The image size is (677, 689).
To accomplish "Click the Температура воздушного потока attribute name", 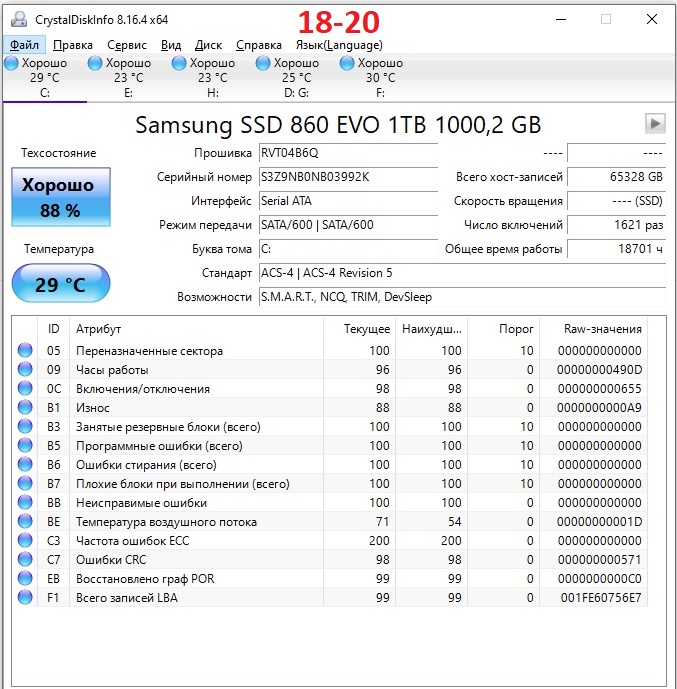I will 166,522.
